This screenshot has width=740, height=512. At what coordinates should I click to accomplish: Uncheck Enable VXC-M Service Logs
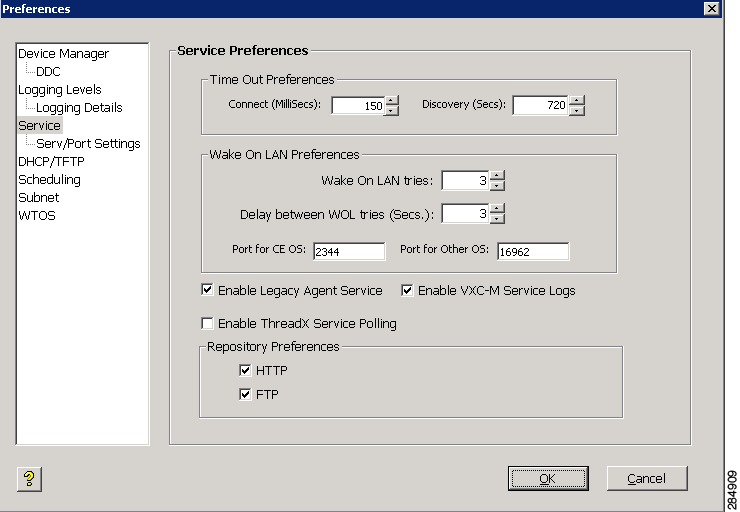pos(407,290)
